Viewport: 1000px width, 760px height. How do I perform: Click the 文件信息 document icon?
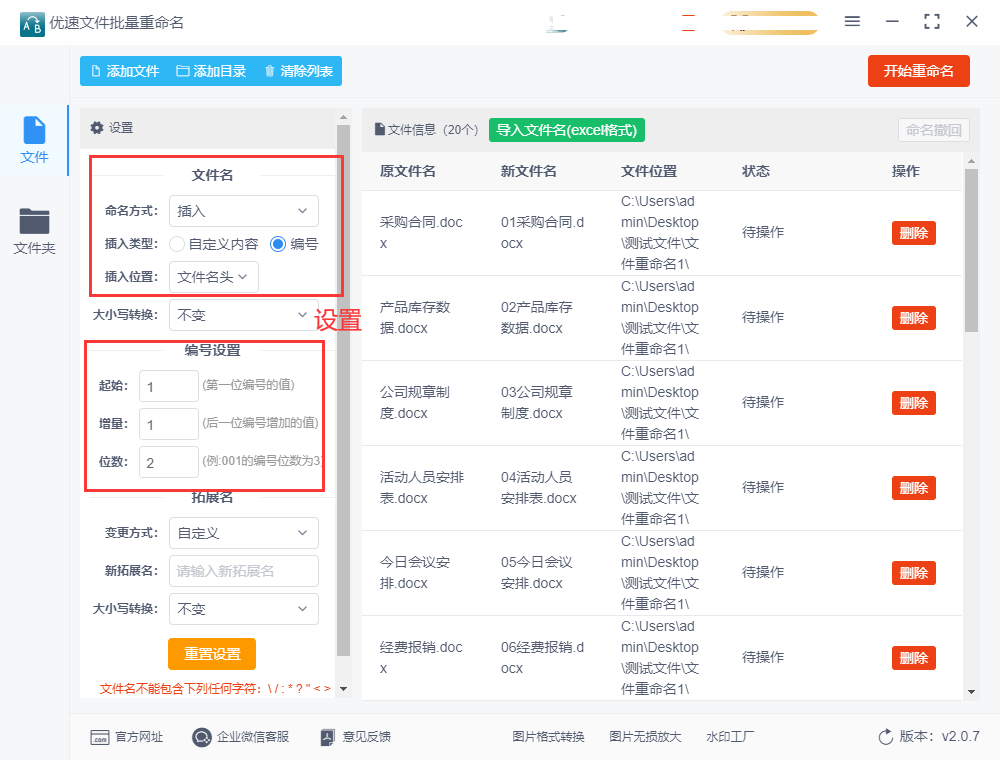pyautogui.click(x=379, y=129)
